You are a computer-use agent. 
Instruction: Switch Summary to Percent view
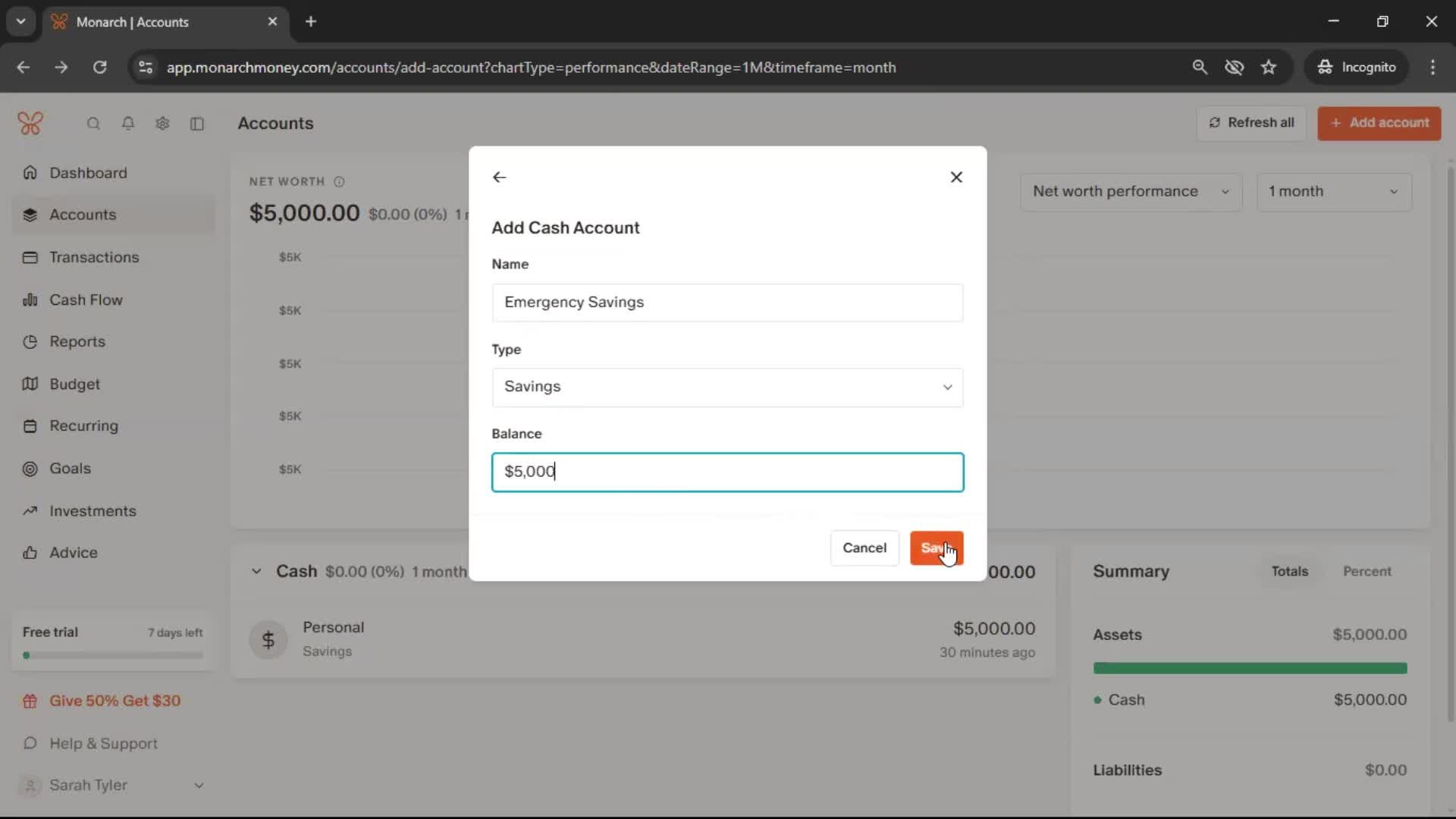[1367, 572]
